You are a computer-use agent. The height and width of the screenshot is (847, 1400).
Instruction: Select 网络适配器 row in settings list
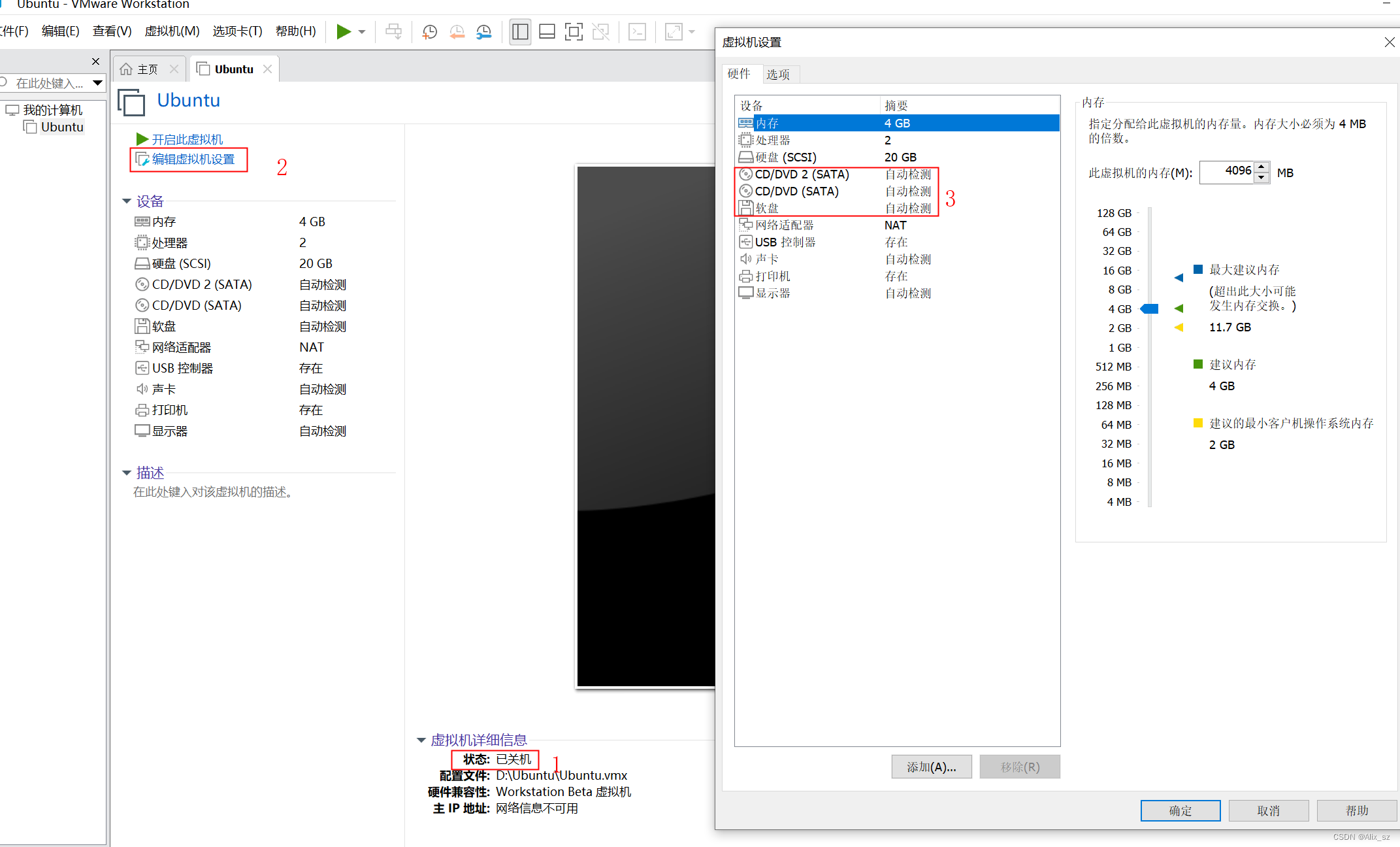(x=898, y=225)
